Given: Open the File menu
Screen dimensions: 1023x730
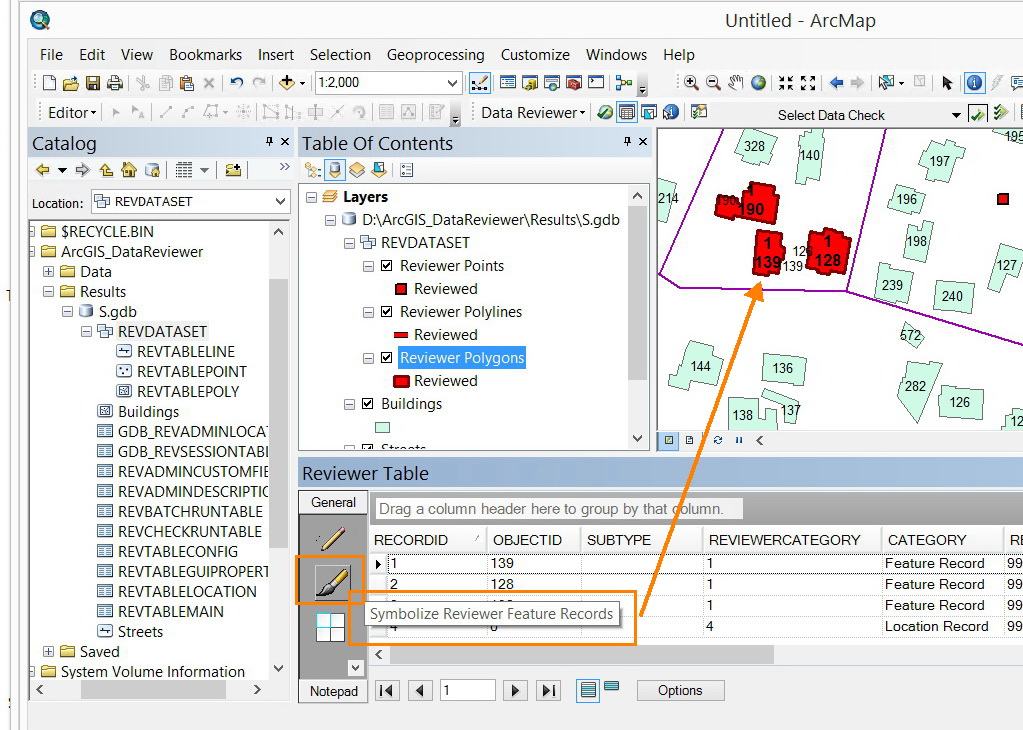Looking at the screenshot, I should tap(51, 55).
